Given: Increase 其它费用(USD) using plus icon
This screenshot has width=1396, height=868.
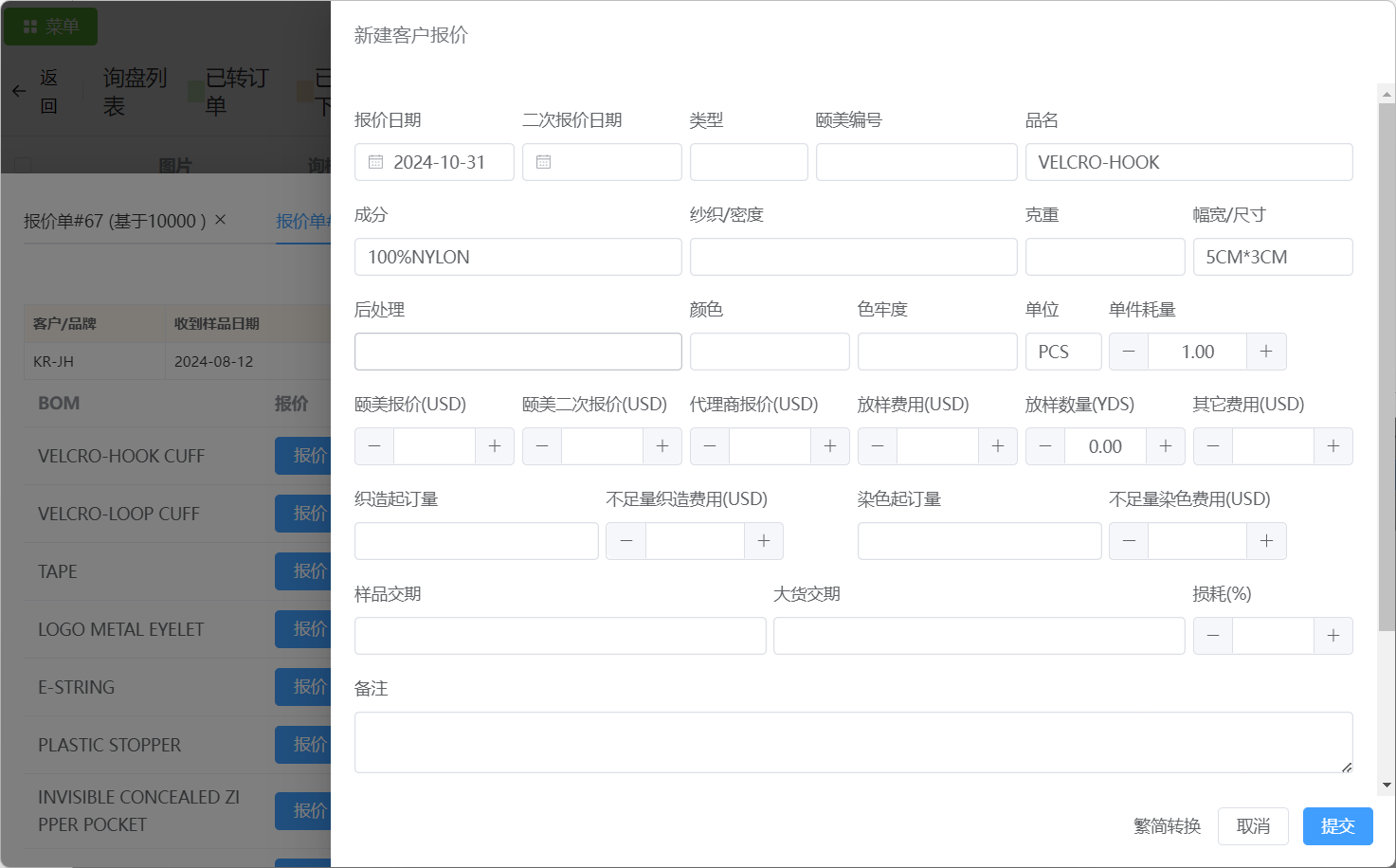Looking at the screenshot, I should click(x=1333, y=446).
